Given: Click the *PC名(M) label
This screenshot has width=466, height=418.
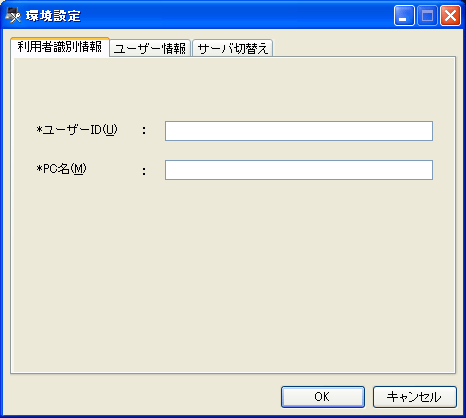Looking at the screenshot, I should pos(61,169).
